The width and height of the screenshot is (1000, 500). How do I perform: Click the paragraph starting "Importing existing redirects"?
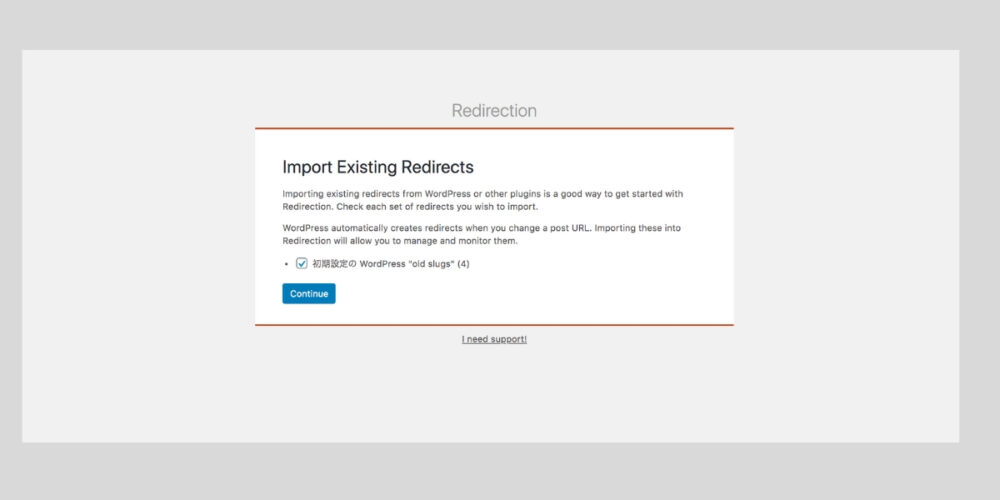483,200
